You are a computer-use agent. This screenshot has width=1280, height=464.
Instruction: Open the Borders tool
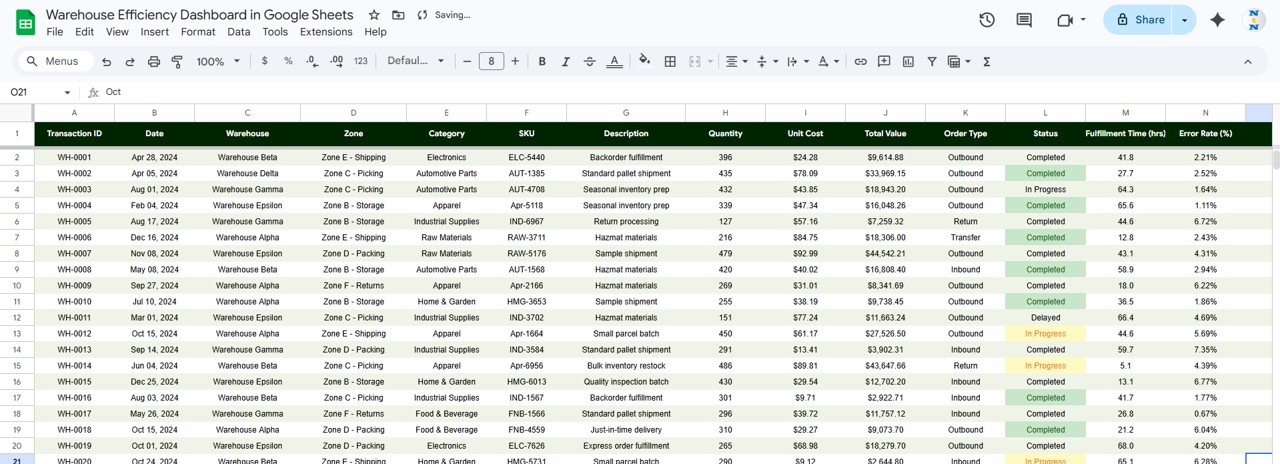pyautogui.click(x=670, y=61)
